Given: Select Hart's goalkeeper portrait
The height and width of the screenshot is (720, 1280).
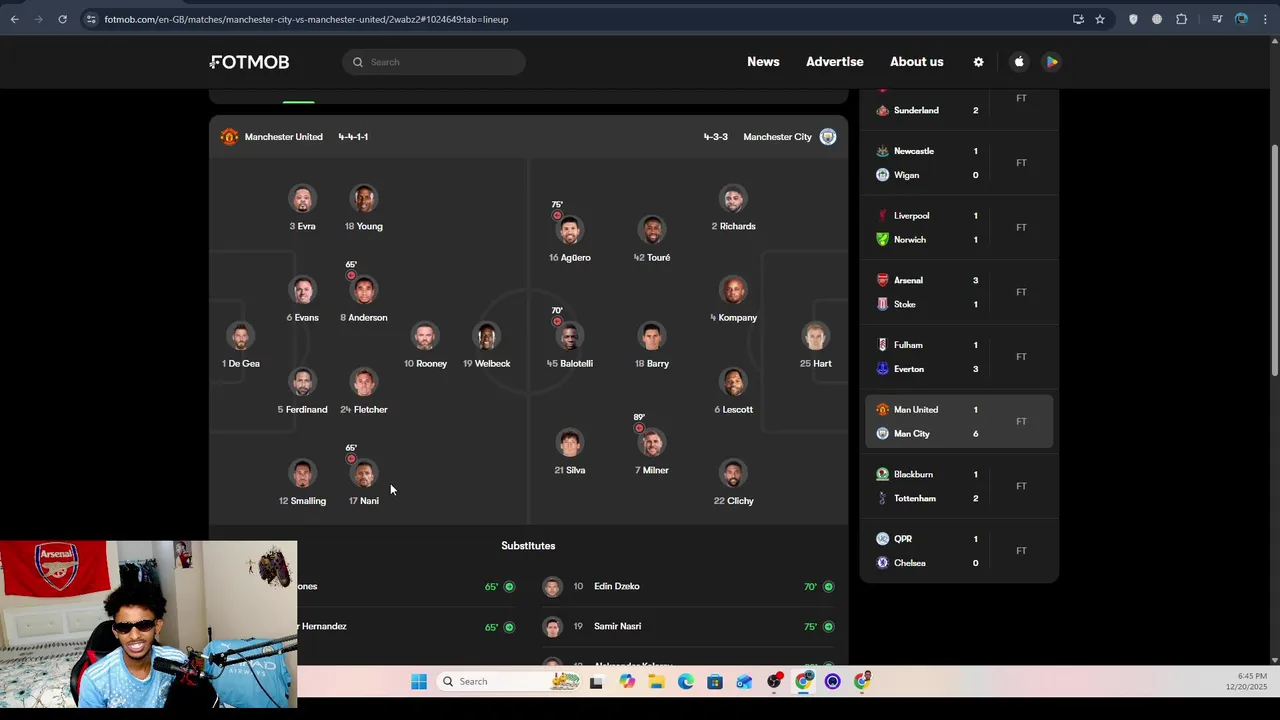Looking at the screenshot, I should (x=816, y=337).
